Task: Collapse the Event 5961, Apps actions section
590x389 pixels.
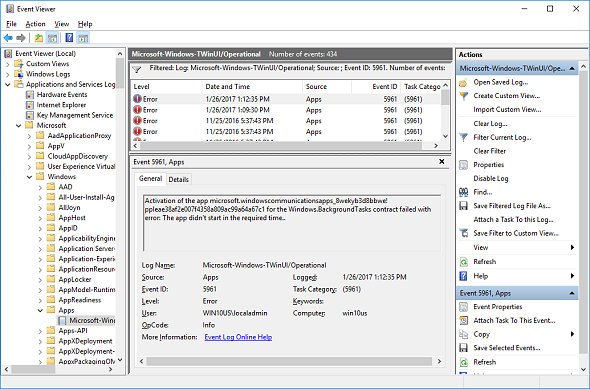Action: (572, 293)
